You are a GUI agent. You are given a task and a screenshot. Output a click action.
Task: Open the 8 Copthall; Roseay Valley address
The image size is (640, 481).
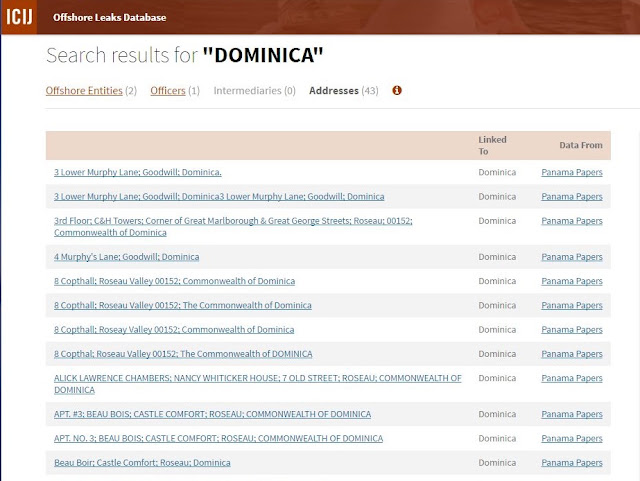(174, 330)
